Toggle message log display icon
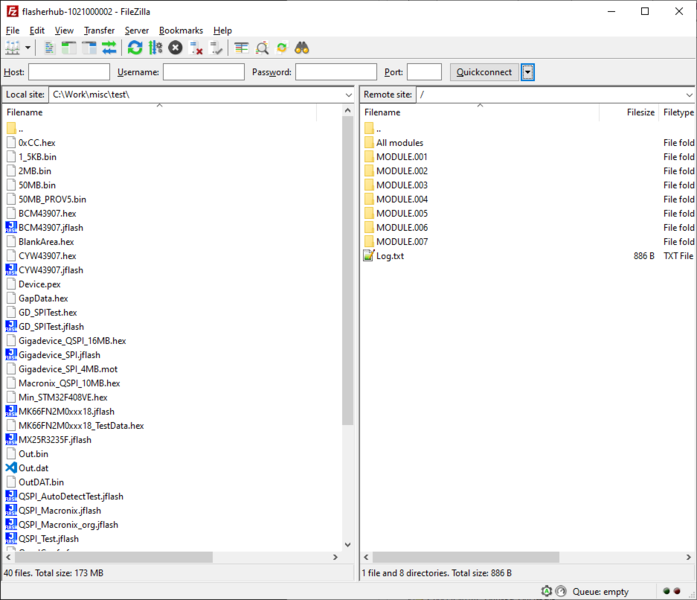Viewport: 697px width, 600px height. coord(51,48)
